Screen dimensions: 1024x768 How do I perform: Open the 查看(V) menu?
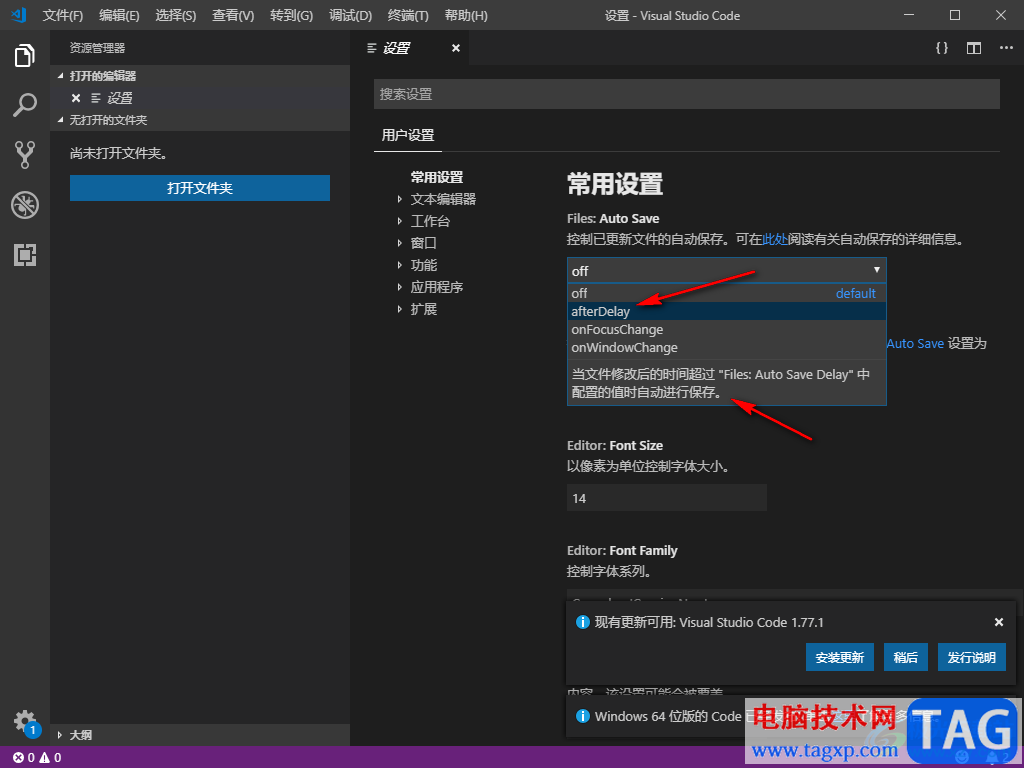pos(233,15)
